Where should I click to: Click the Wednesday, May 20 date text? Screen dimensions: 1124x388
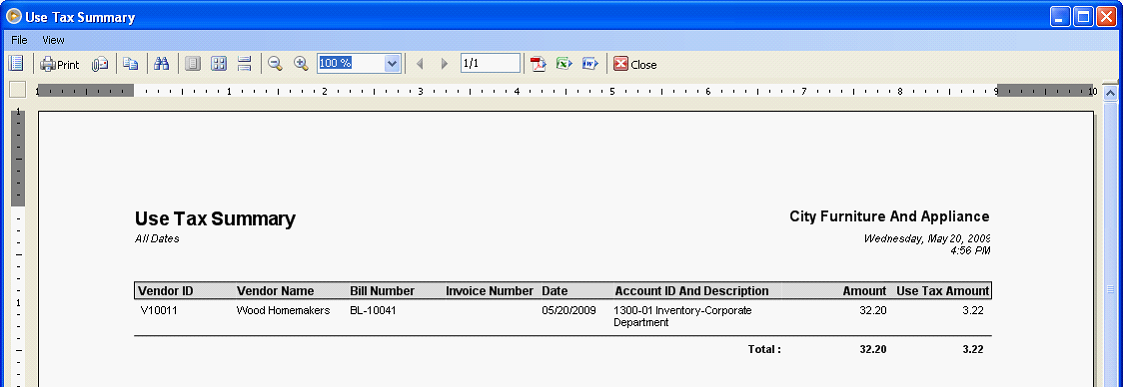927,238
